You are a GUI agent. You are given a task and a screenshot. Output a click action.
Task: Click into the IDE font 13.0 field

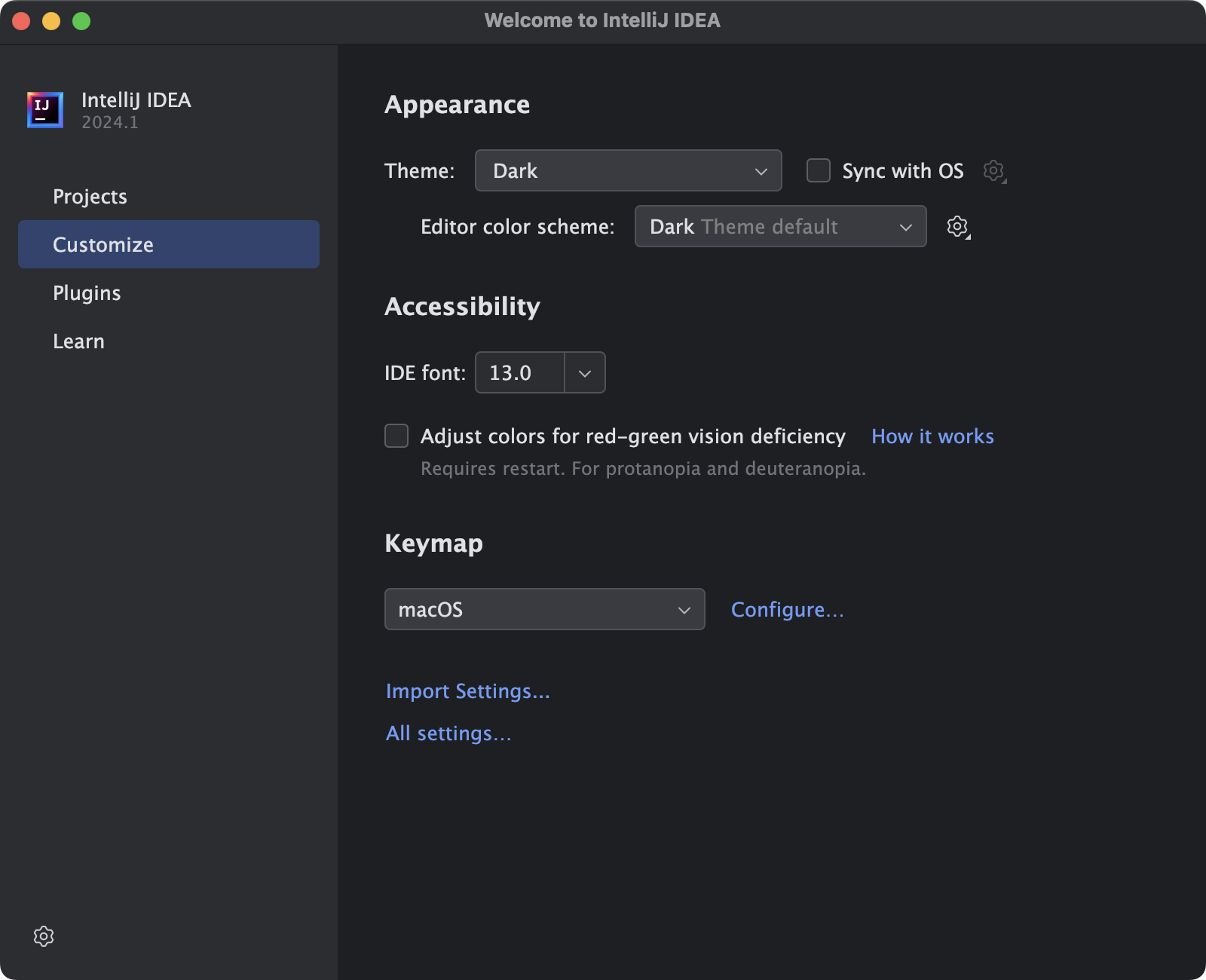point(520,372)
